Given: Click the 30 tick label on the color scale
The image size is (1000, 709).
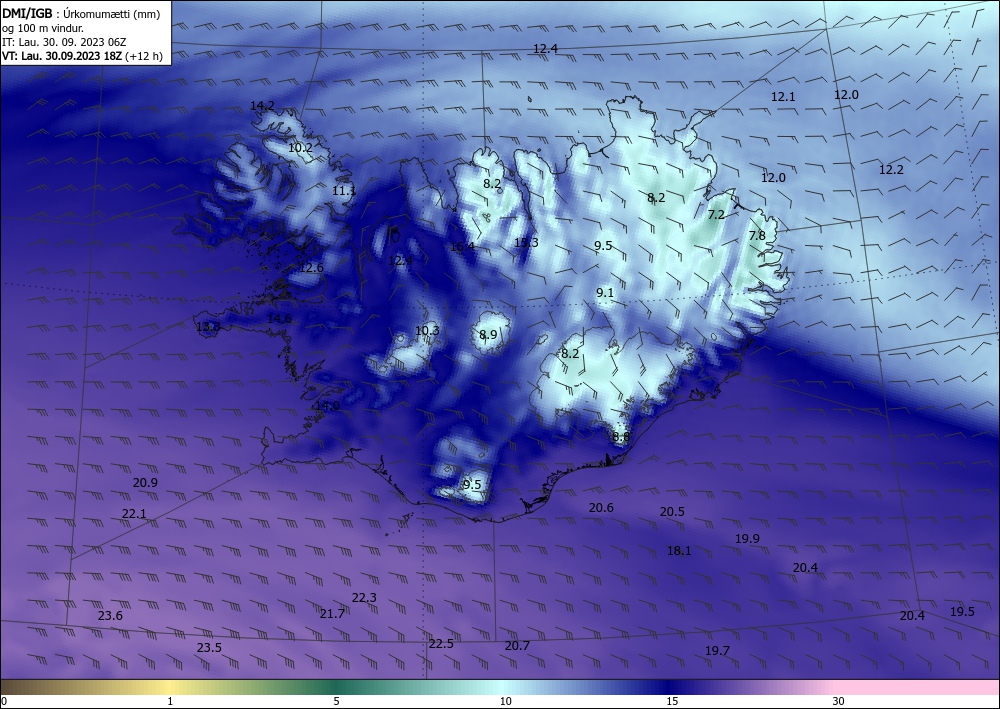Looking at the screenshot, I should pos(838,701).
